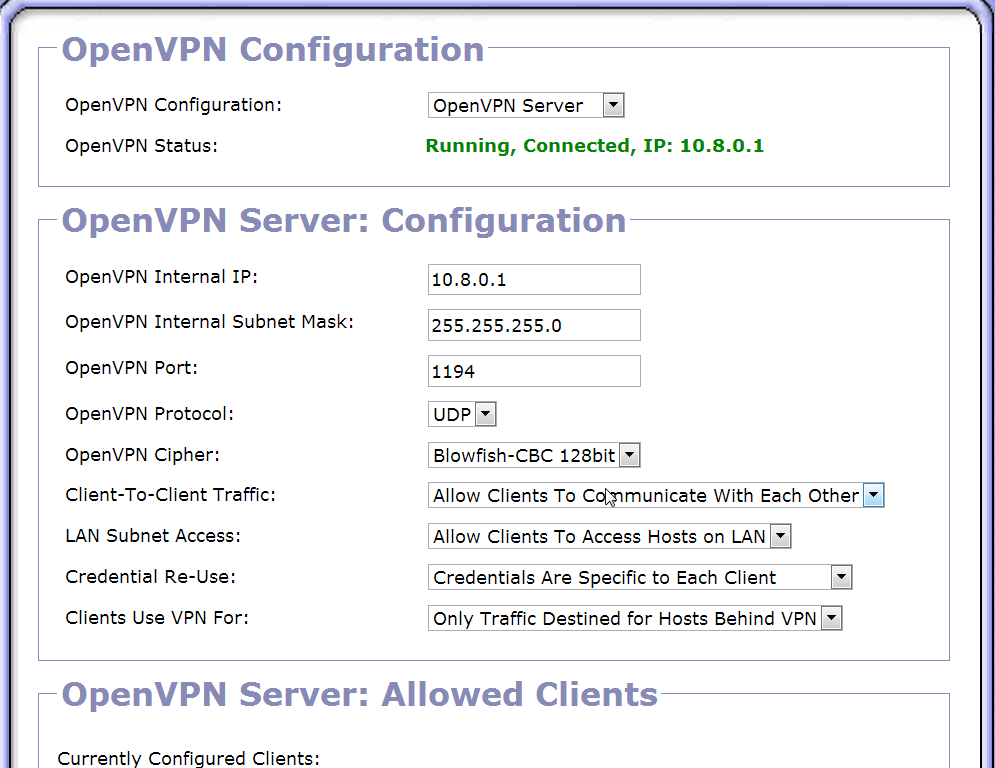Select the OpenVPN Internal Subnet Mask field
The height and width of the screenshot is (768, 995).
tap(533, 325)
